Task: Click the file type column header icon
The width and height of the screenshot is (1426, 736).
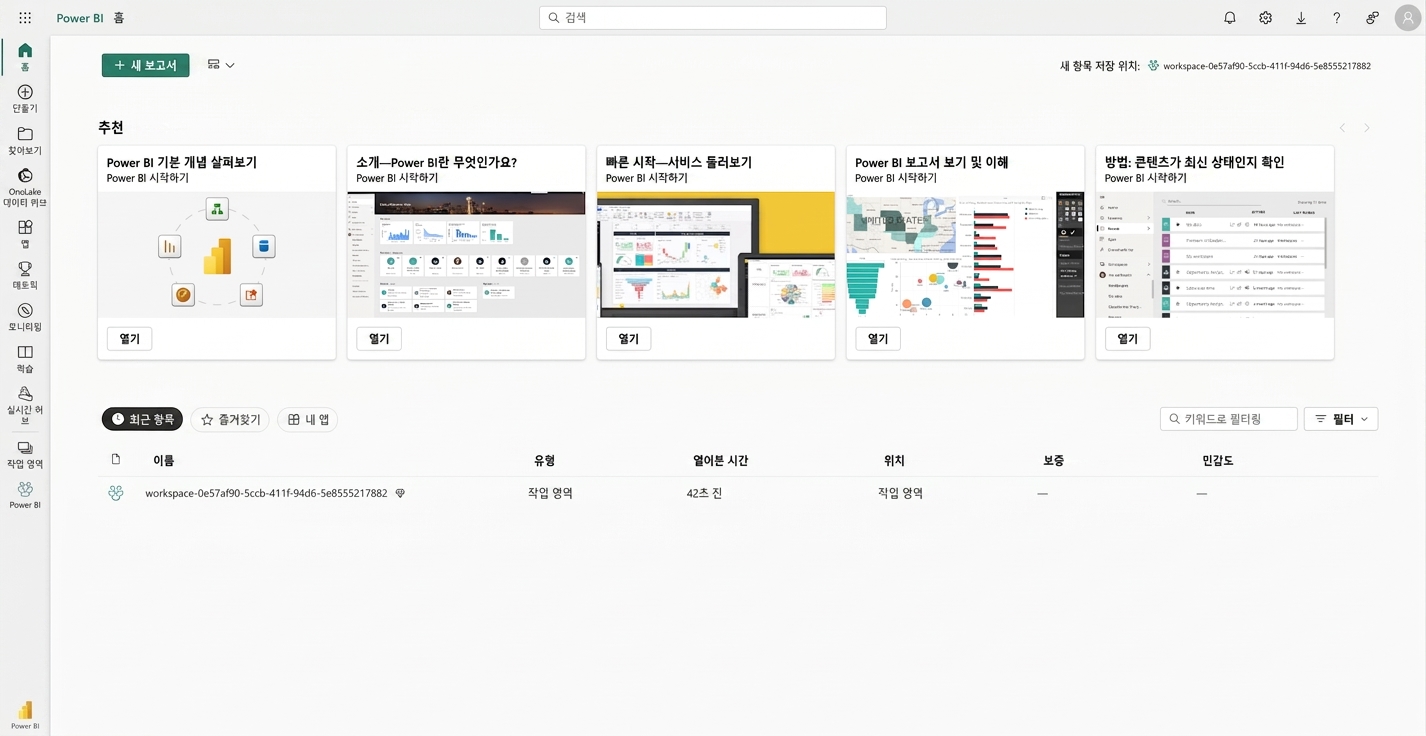Action: pos(116,460)
